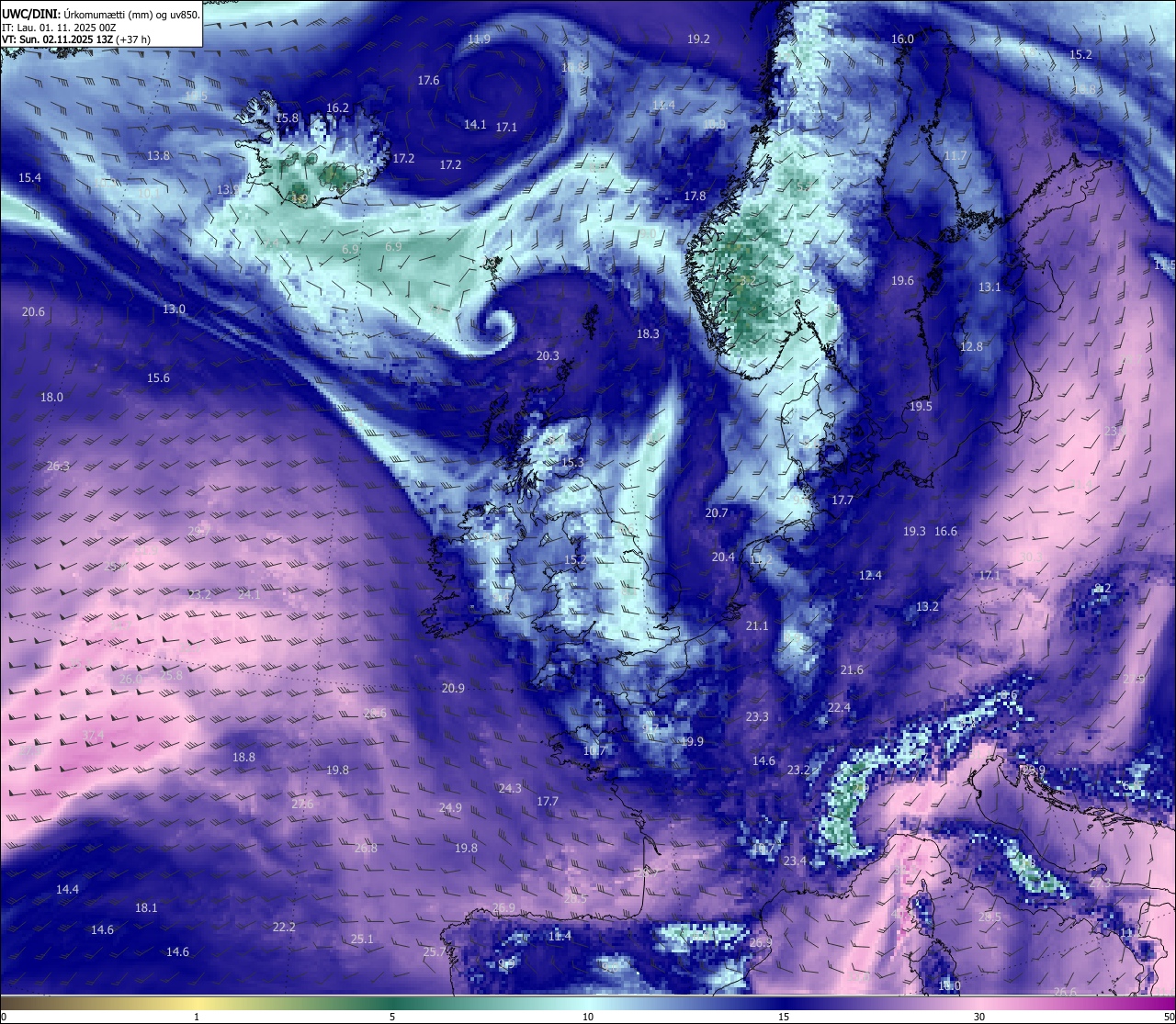Click the '15.8' value over Iceland

tap(288, 118)
